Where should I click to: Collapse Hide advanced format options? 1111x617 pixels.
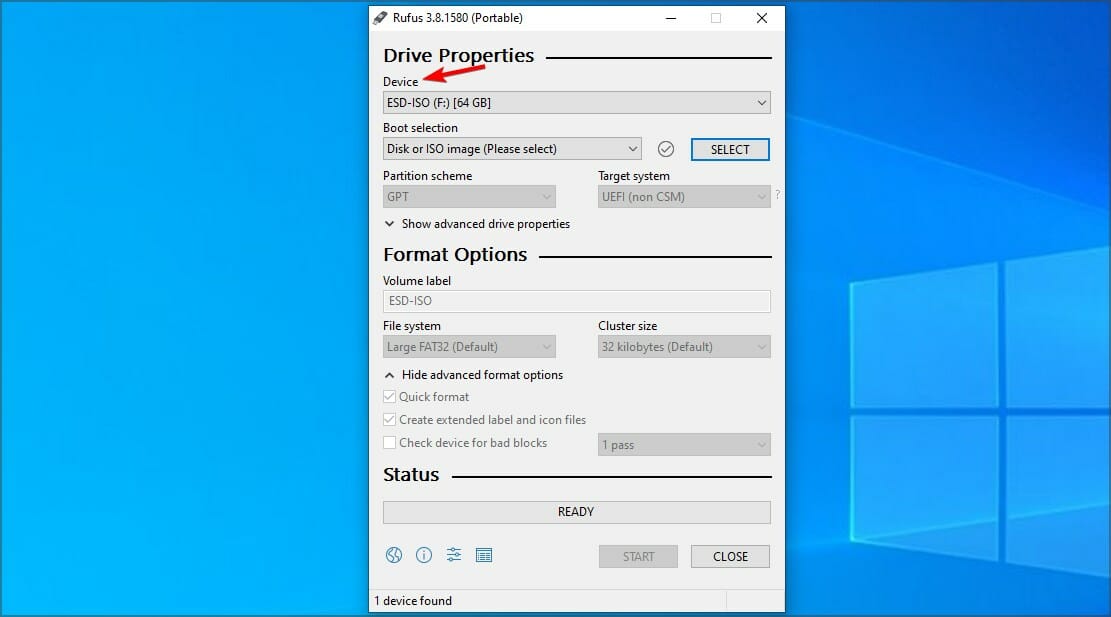(x=473, y=375)
